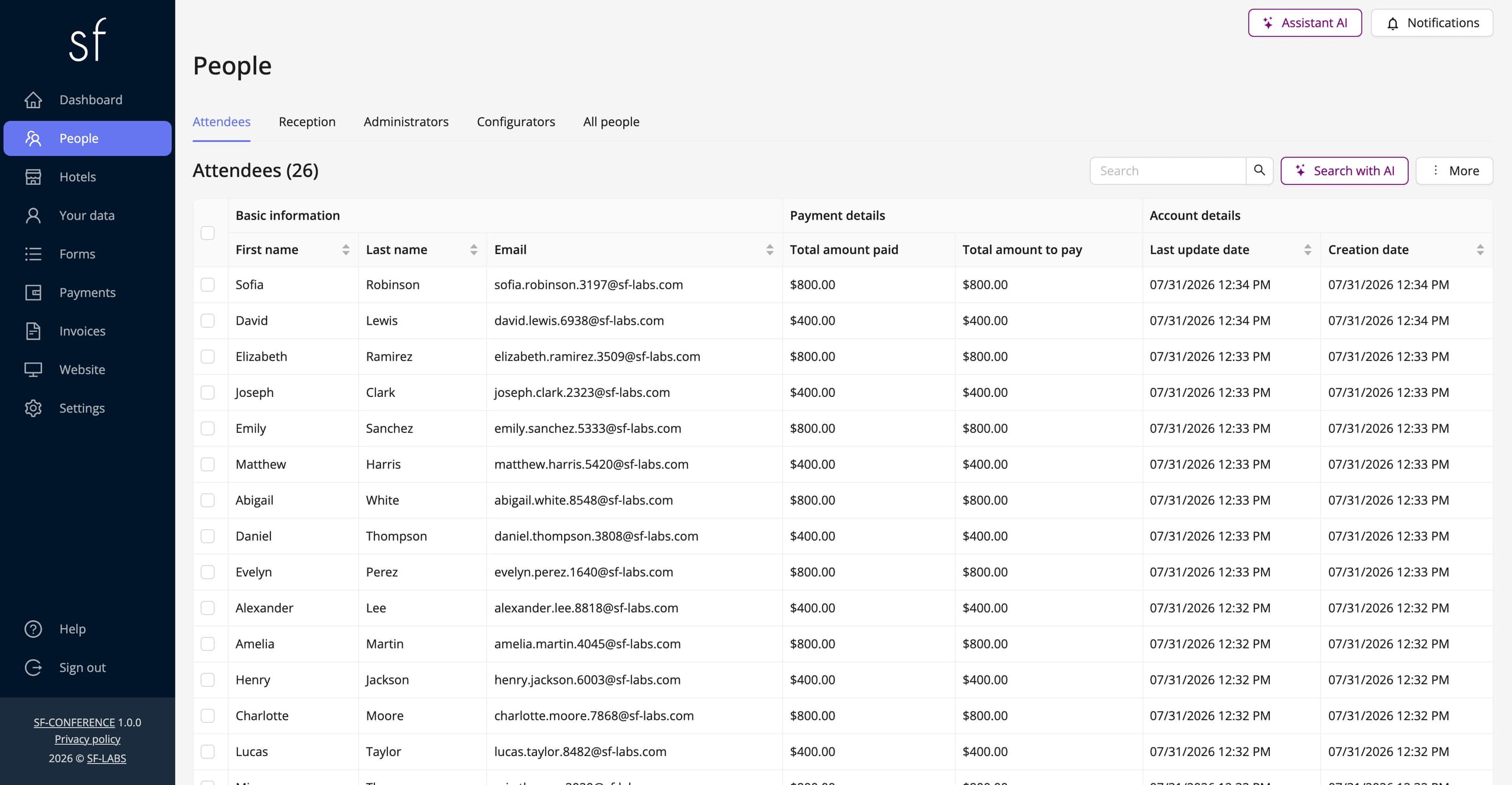Click the Invoices document icon
Image resolution: width=1512 pixels, height=785 pixels.
33,331
